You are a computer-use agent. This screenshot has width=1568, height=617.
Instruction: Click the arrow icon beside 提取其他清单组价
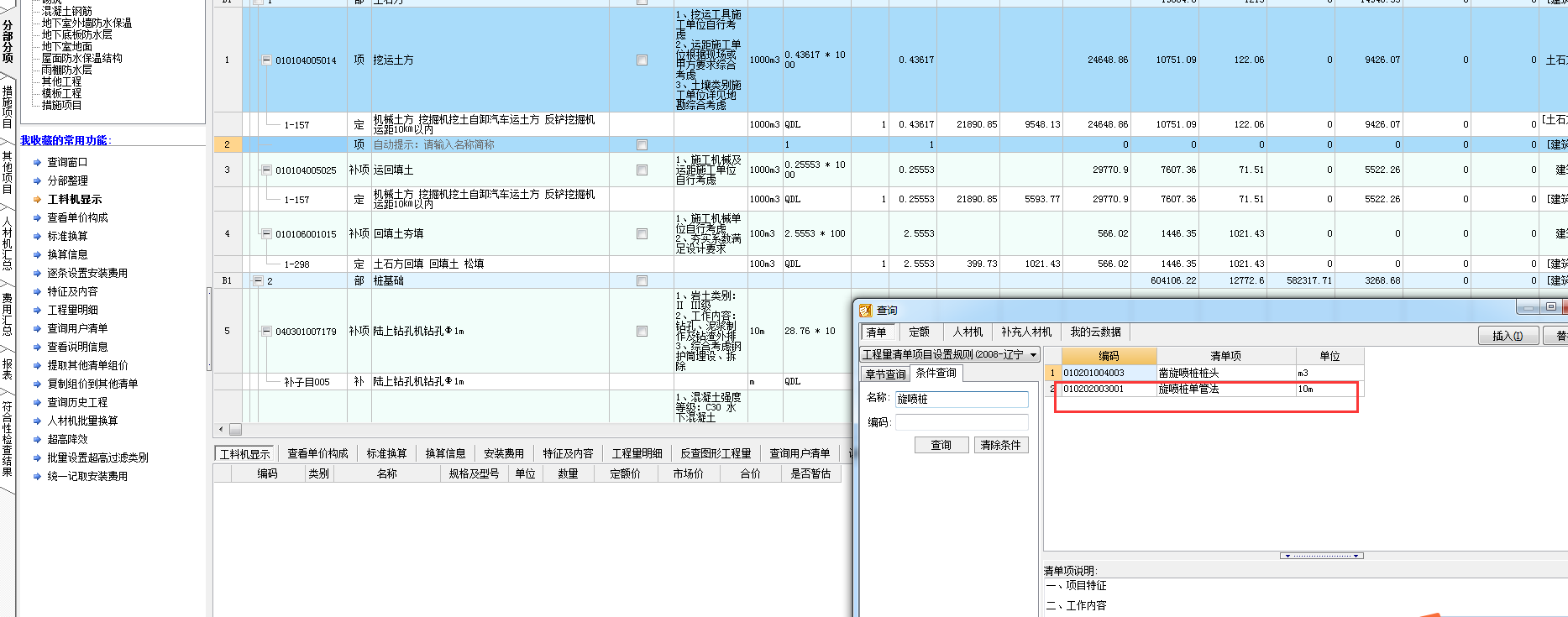(x=37, y=366)
